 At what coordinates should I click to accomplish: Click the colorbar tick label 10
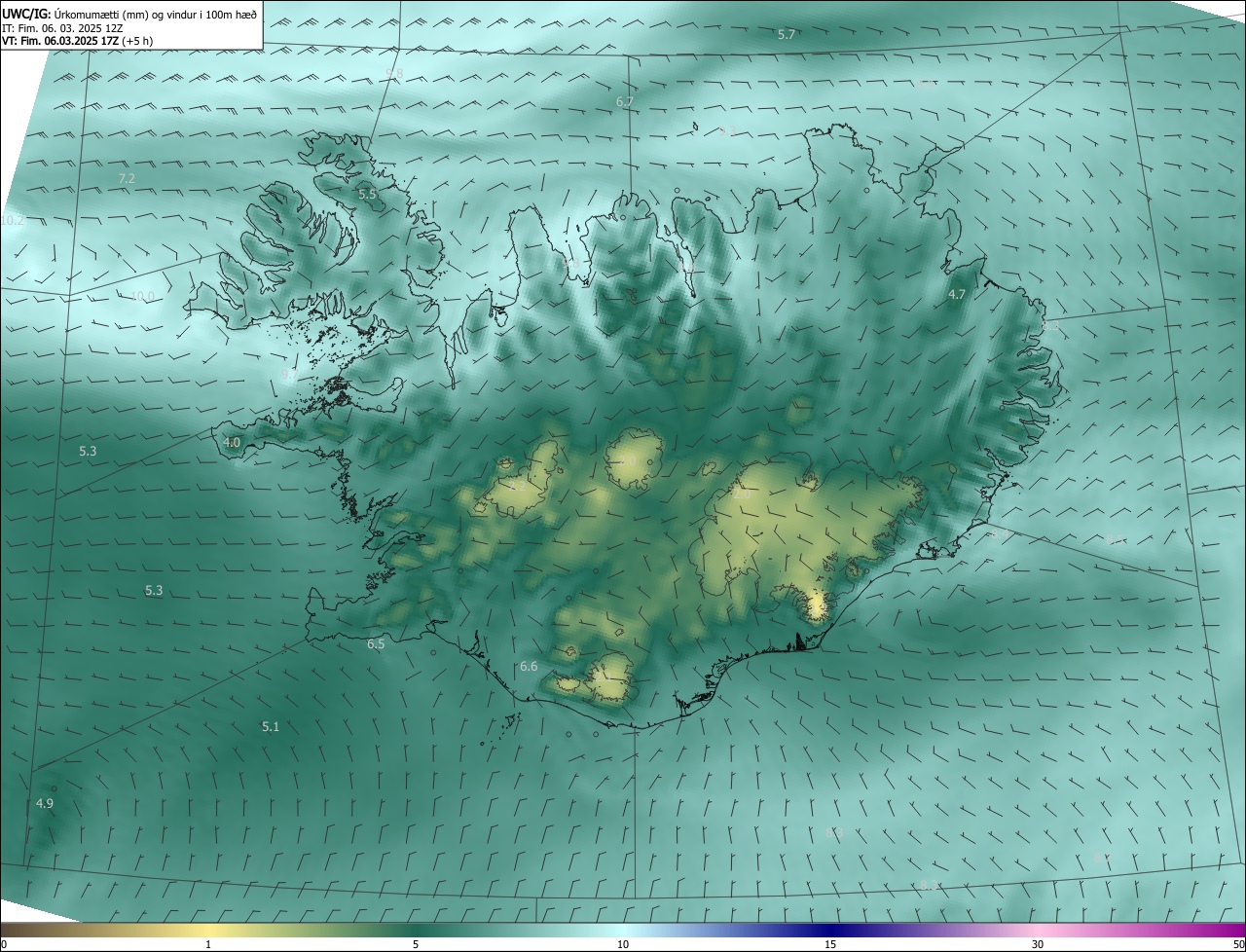(623, 944)
